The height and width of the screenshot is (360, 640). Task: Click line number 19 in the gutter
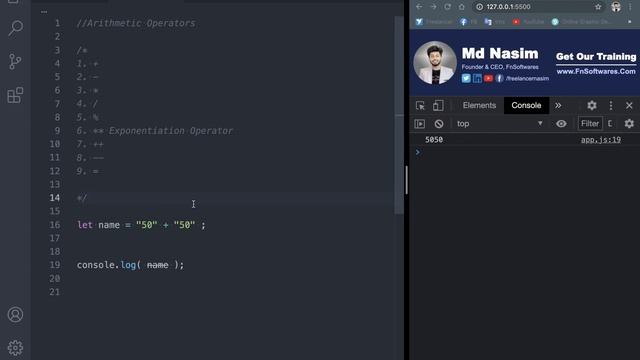[x=55, y=265]
